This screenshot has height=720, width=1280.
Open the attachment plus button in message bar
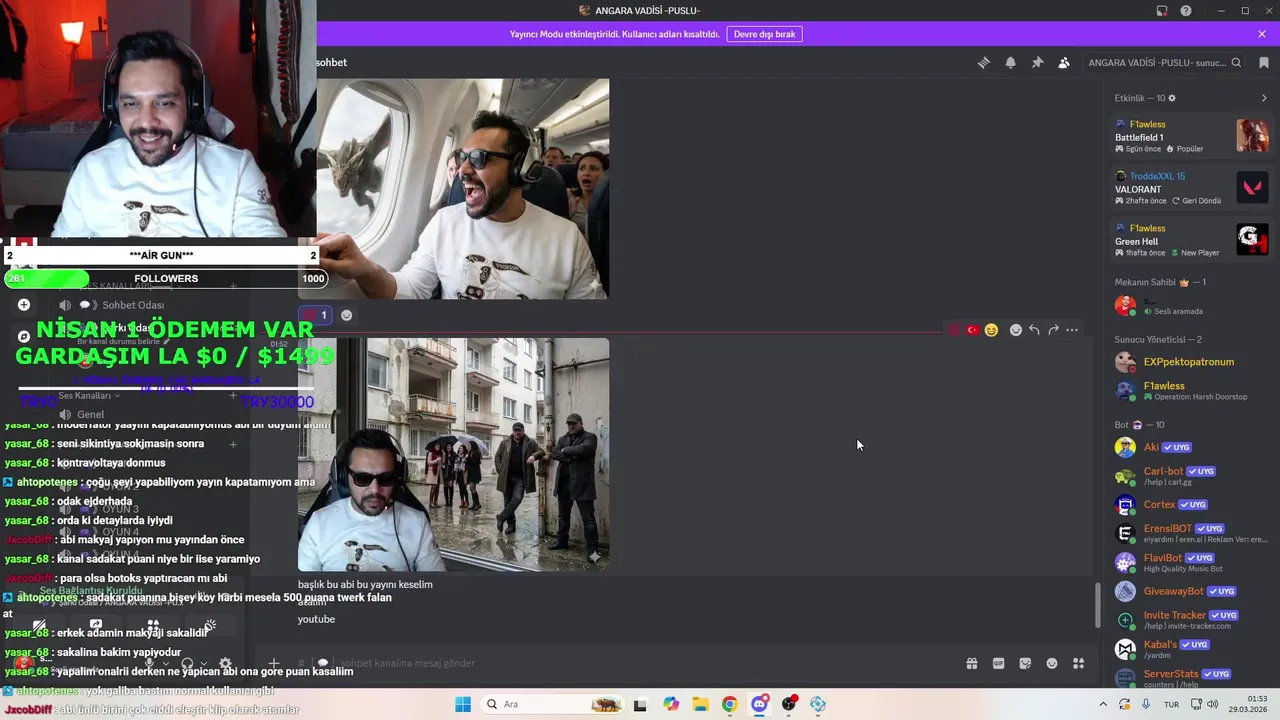(x=273, y=663)
